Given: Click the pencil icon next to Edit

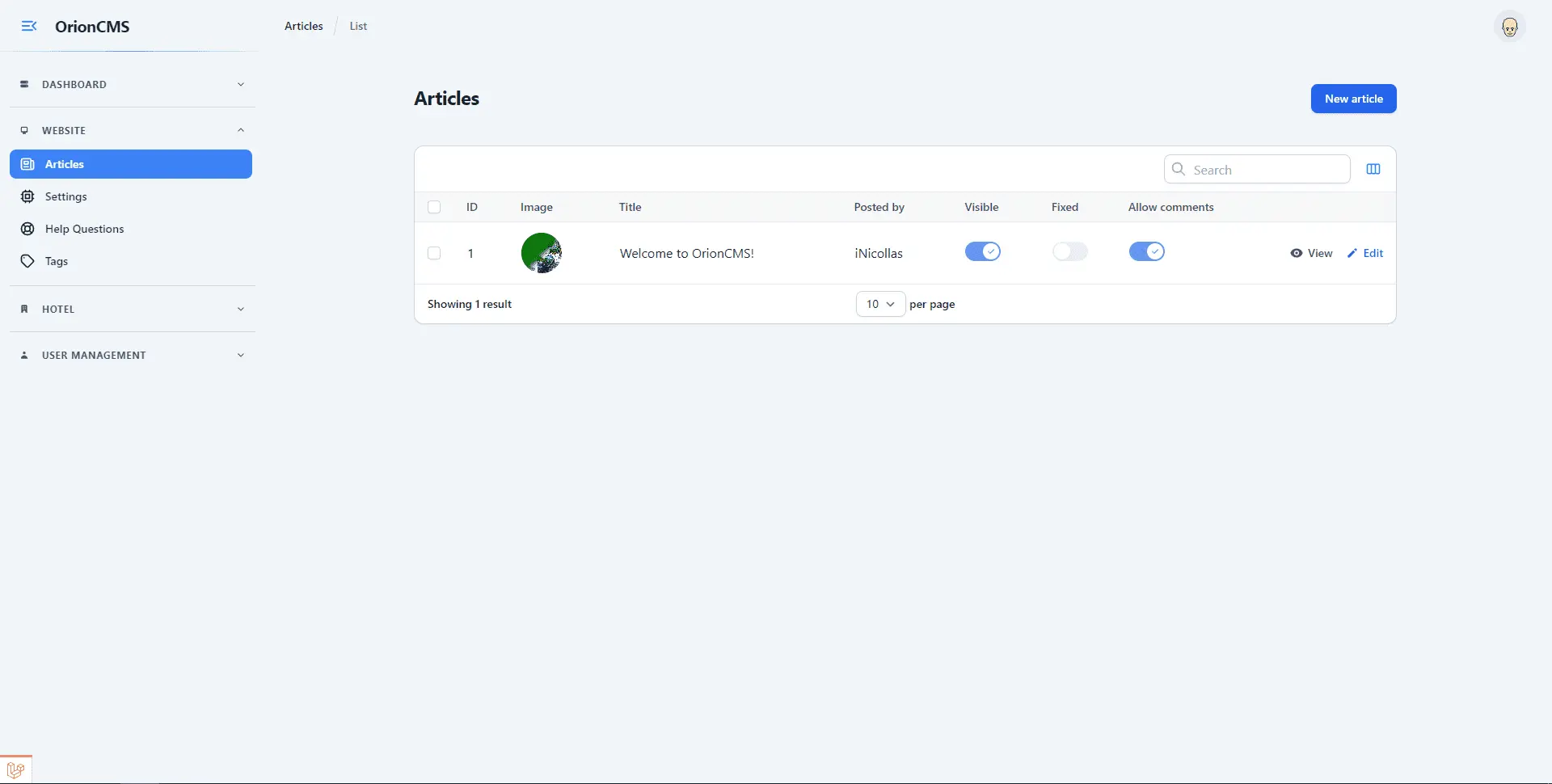Looking at the screenshot, I should pyautogui.click(x=1352, y=253).
